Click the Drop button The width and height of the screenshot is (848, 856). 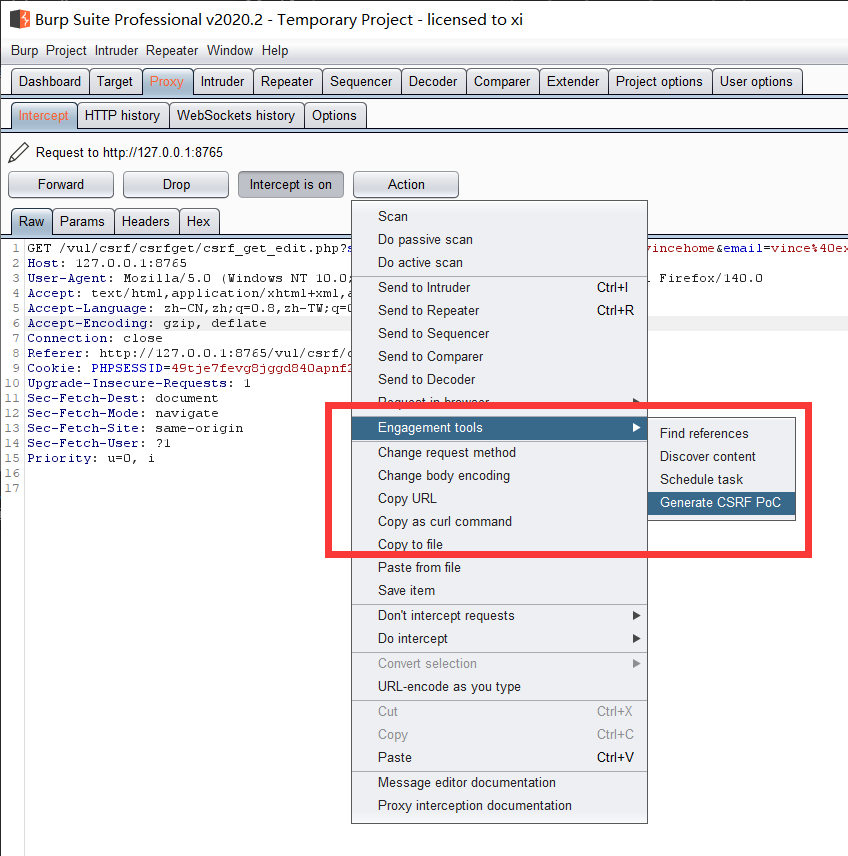tap(176, 185)
